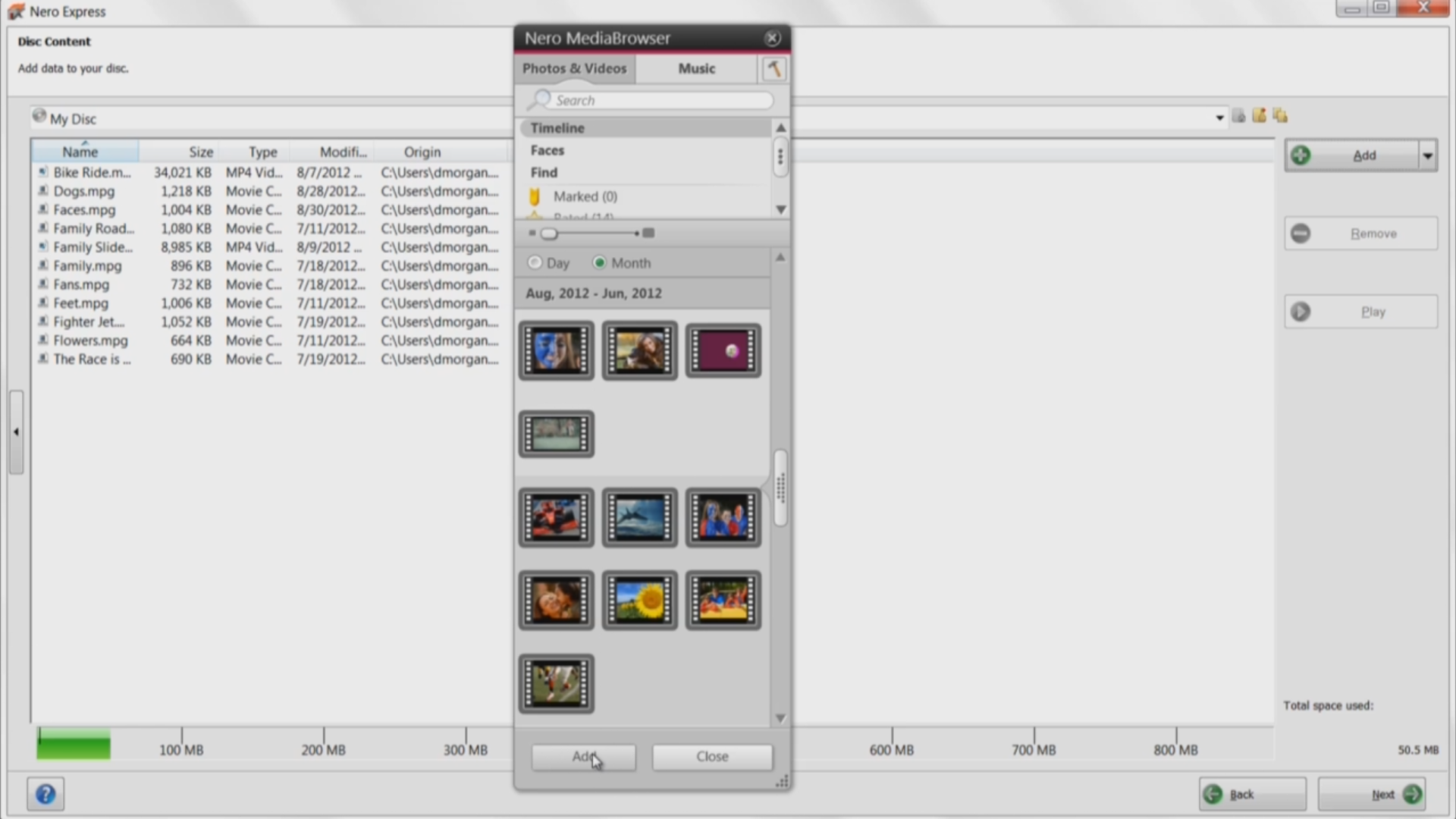Select the Feet.mpg file row
1456x819 pixels.
tap(269, 303)
